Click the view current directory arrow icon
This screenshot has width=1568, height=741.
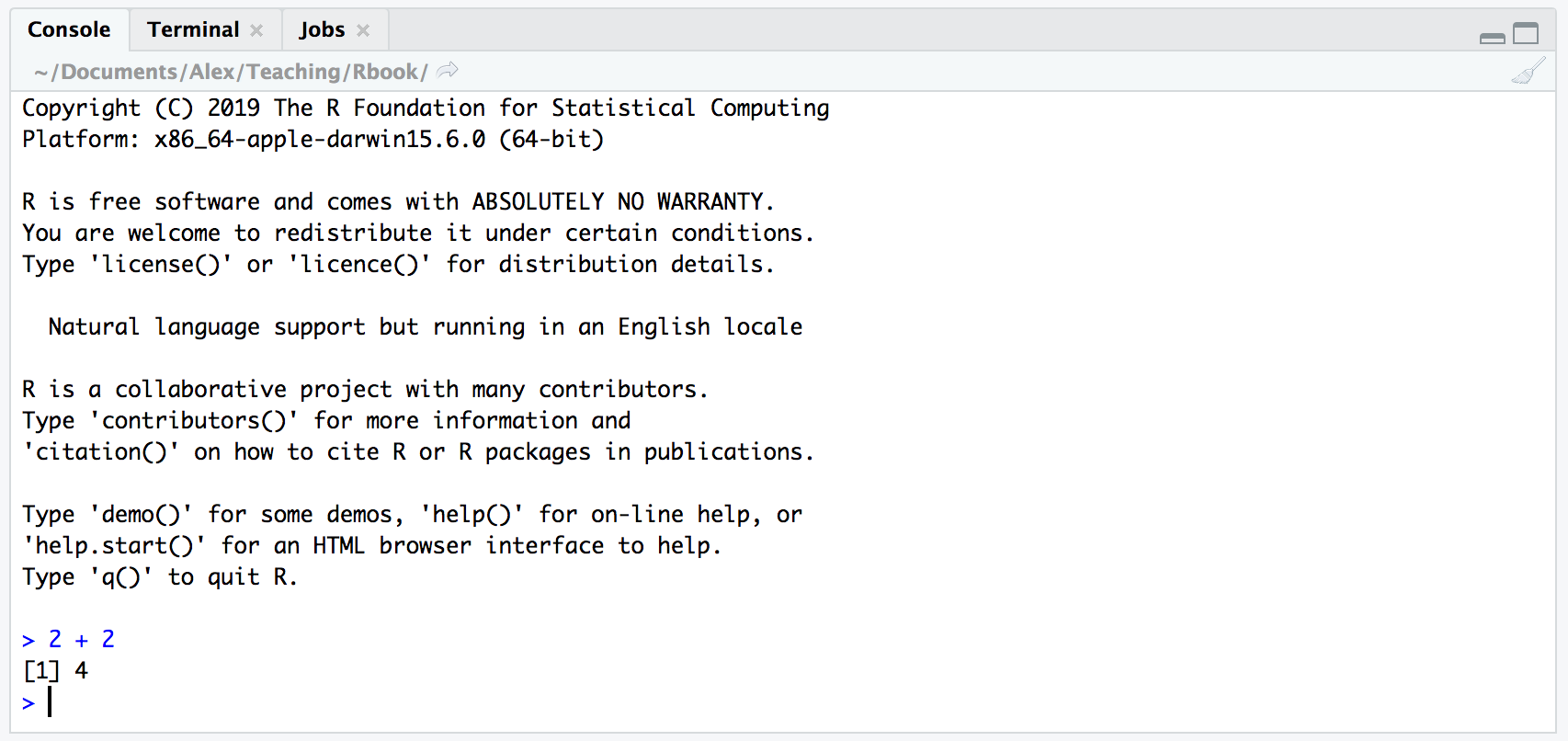(448, 71)
